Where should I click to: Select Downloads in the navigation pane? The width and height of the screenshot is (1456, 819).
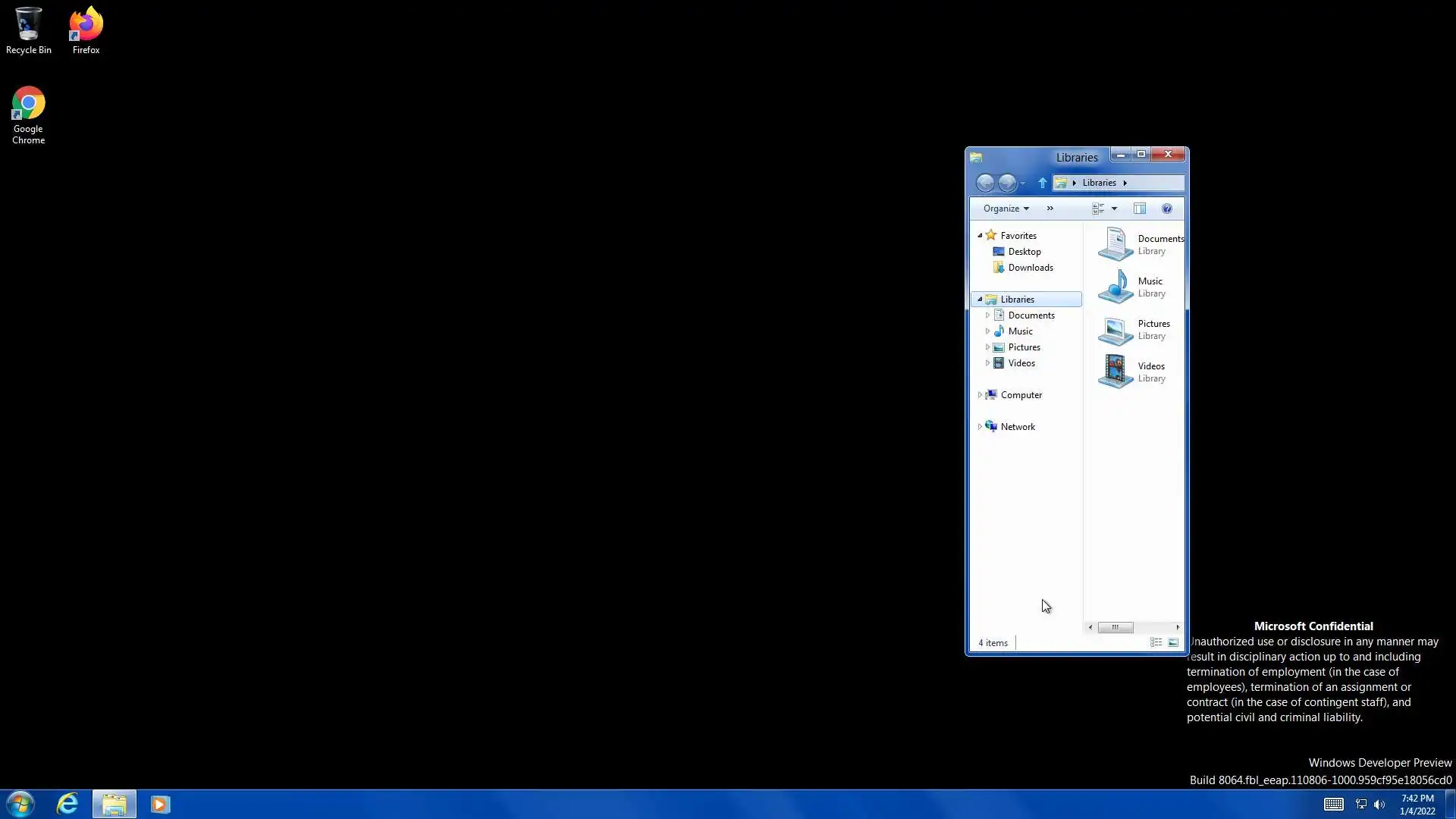point(1030,268)
